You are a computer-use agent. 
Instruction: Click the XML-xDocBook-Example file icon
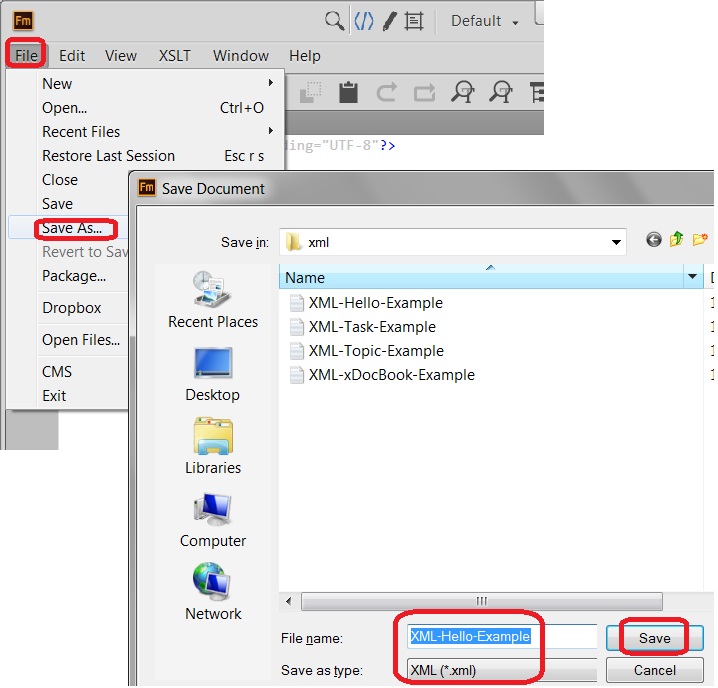pos(297,375)
